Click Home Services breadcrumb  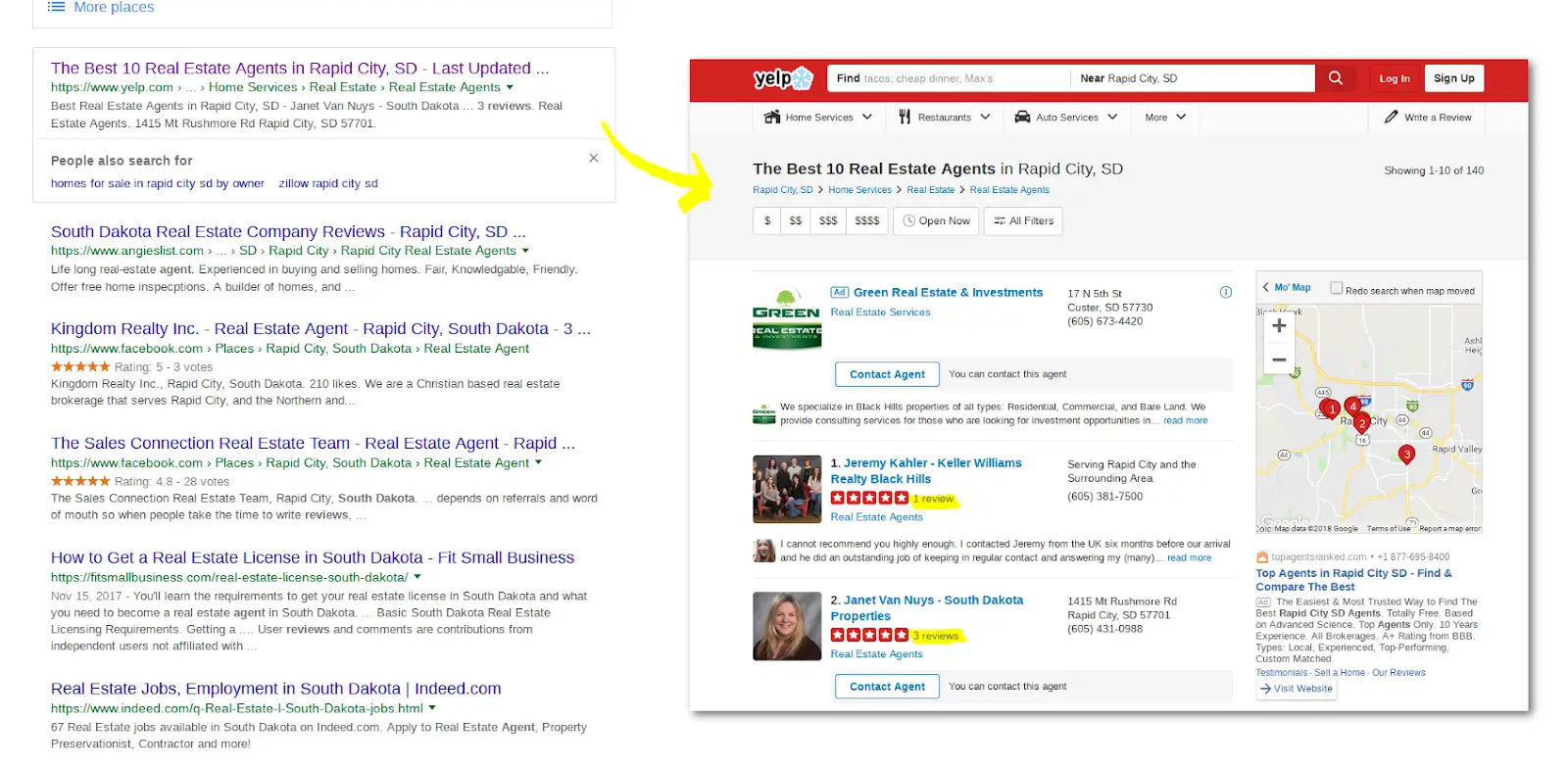click(859, 190)
